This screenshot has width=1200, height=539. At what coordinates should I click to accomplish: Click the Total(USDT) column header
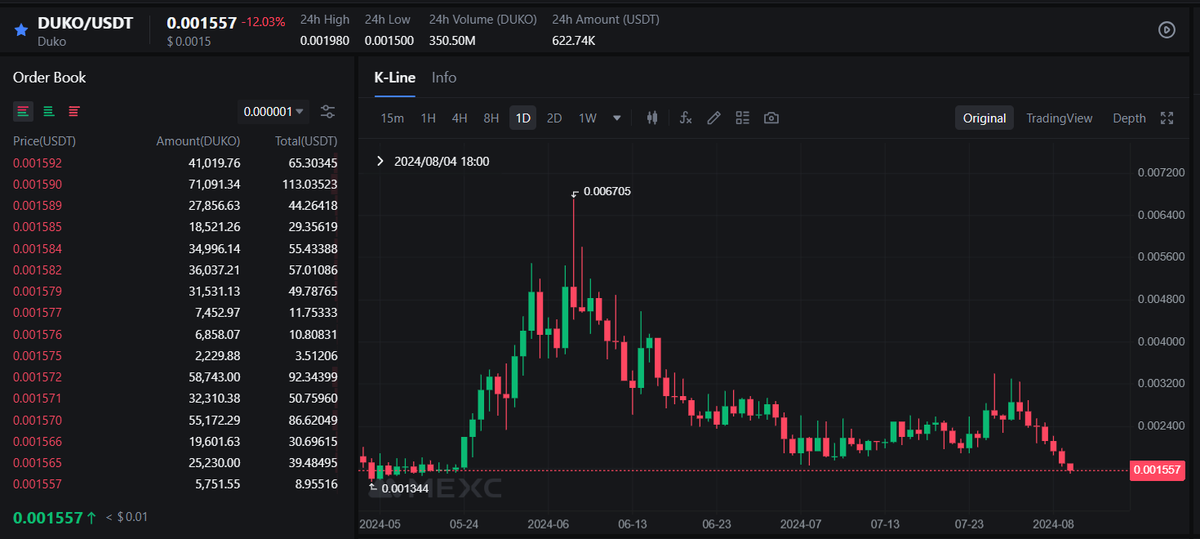(x=306, y=141)
